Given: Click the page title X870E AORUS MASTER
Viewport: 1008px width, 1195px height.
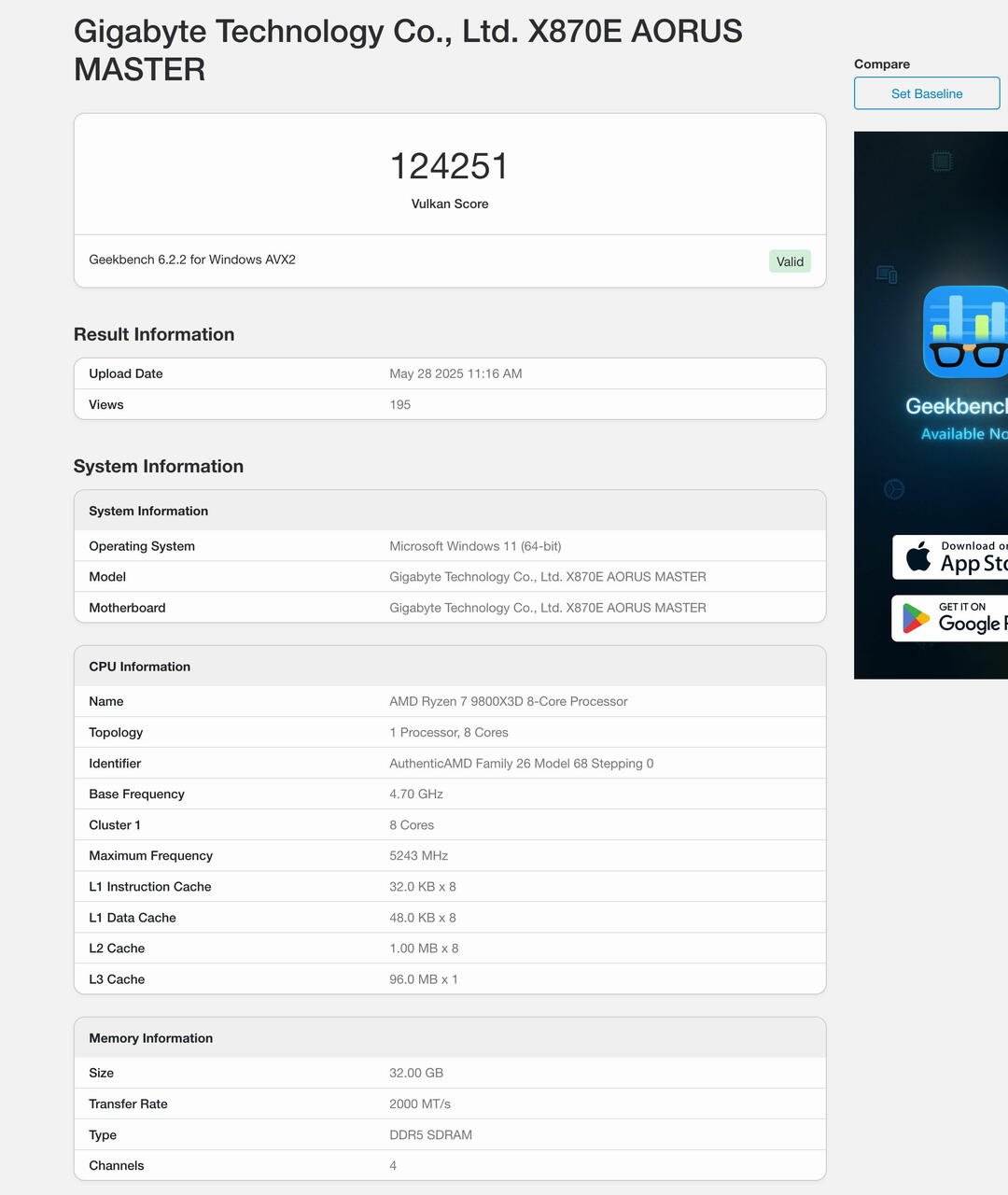Looking at the screenshot, I should pos(408,49).
